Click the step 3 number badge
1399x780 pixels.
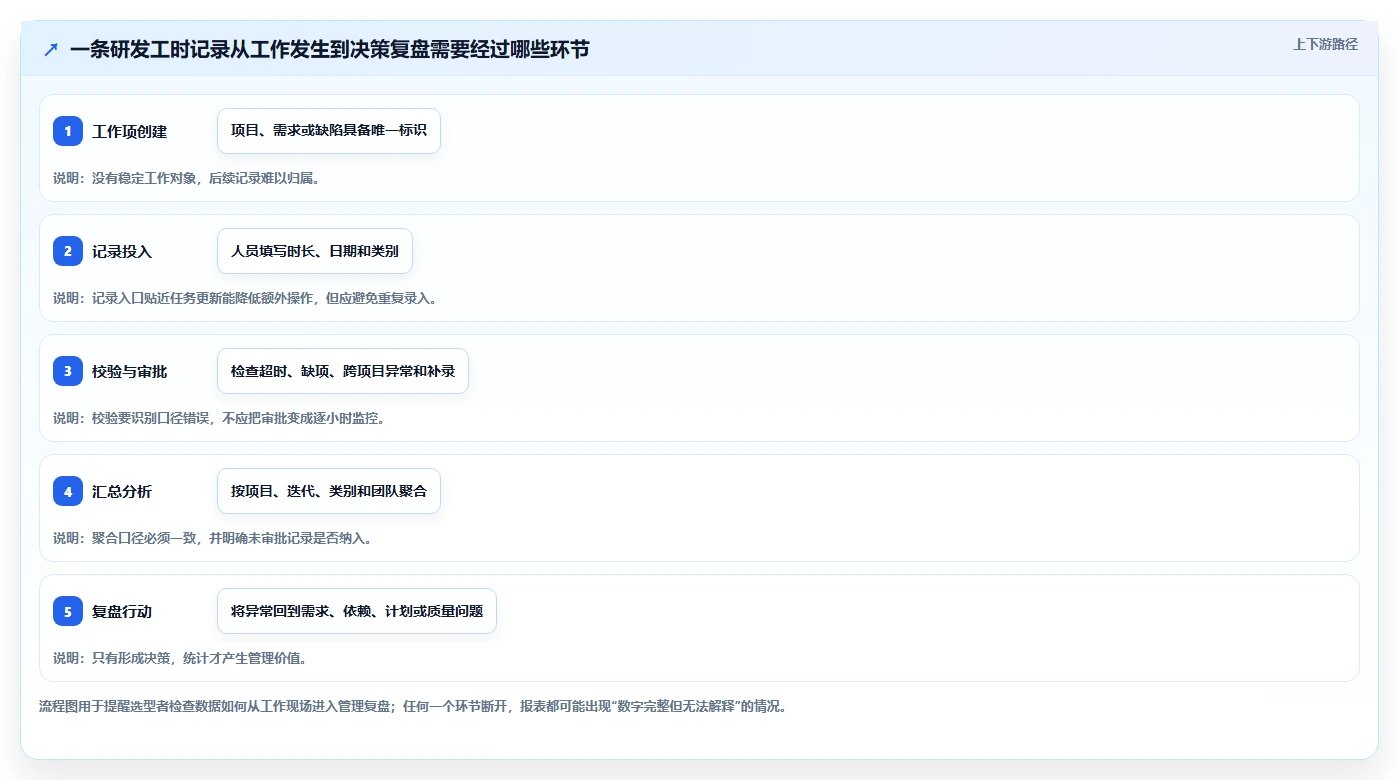point(68,371)
